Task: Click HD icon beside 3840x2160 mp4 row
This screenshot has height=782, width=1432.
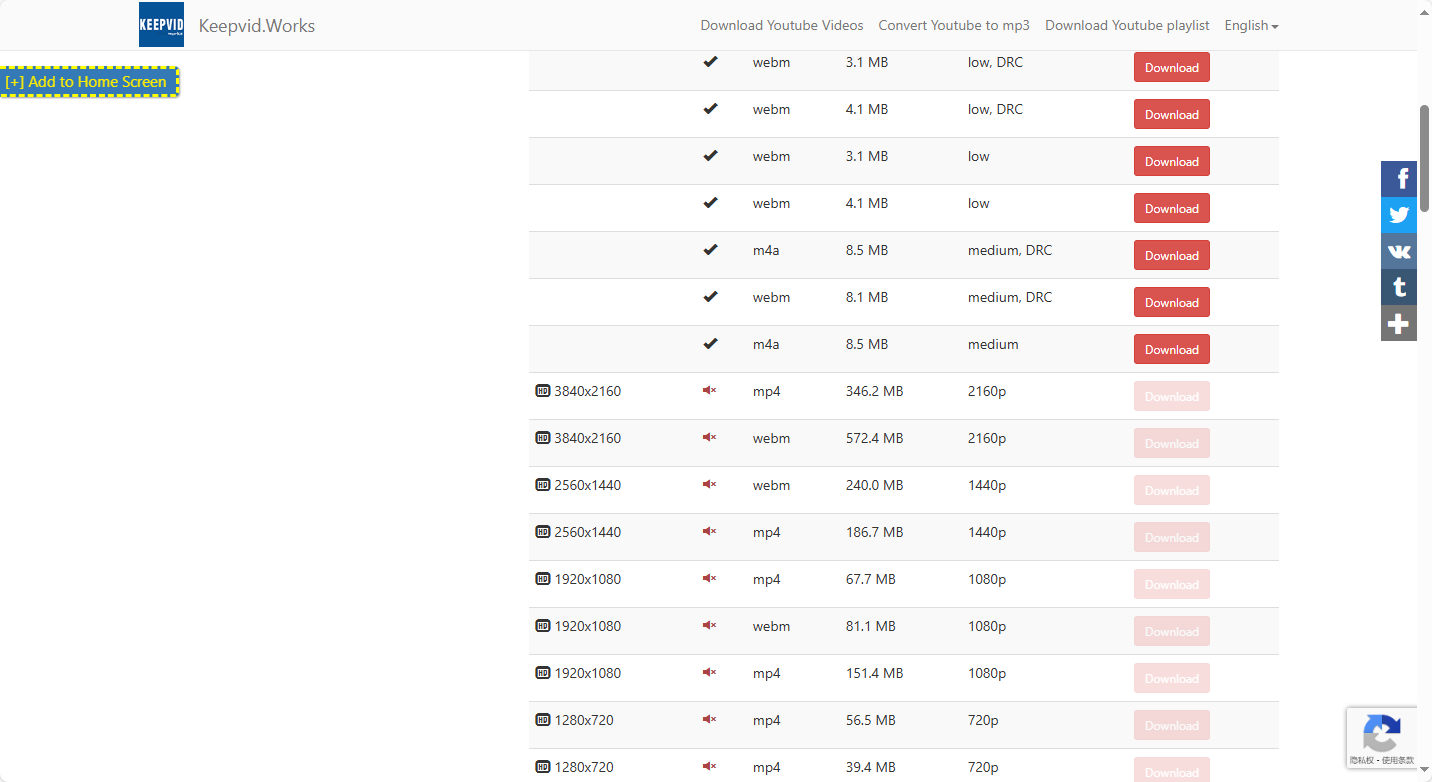Action: (543, 391)
